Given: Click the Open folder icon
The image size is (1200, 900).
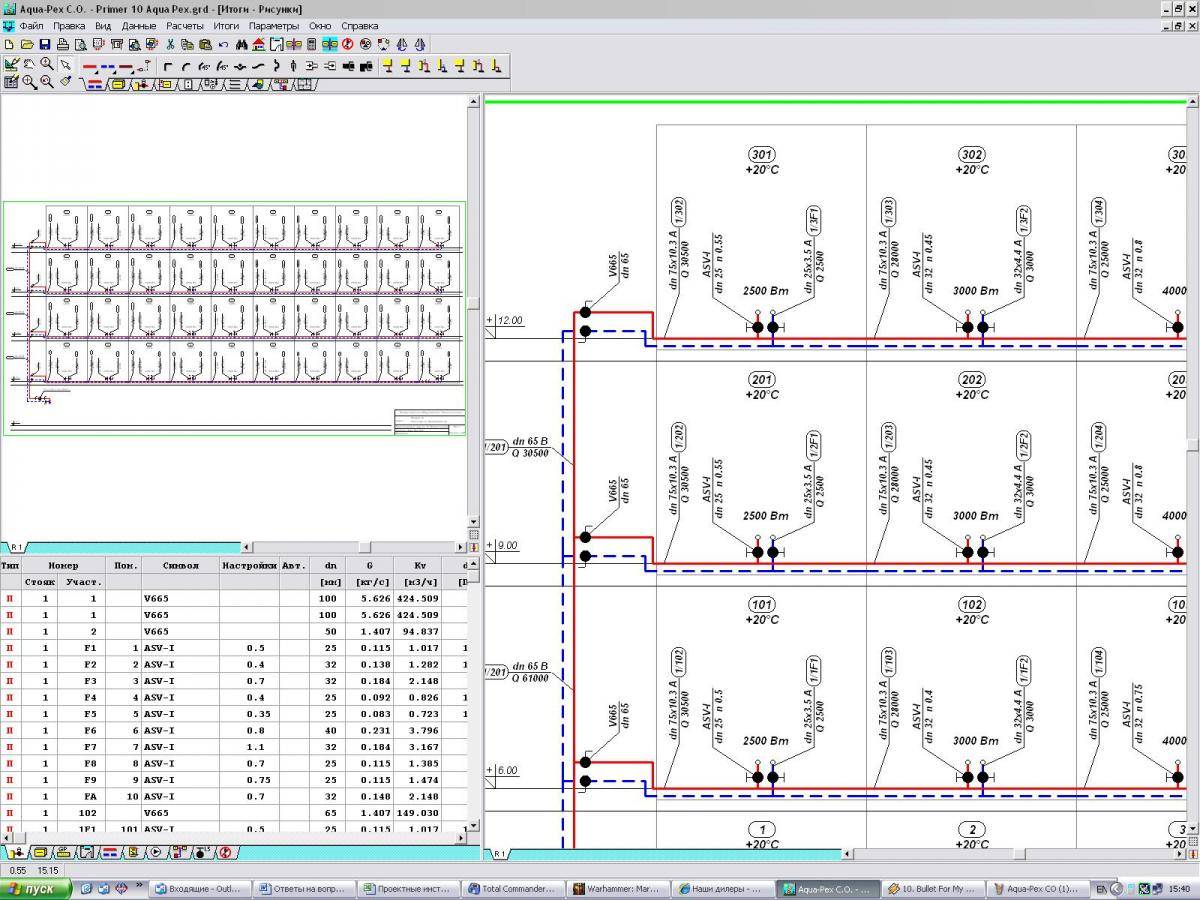Looking at the screenshot, I should pyautogui.click(x=27, y=44).
